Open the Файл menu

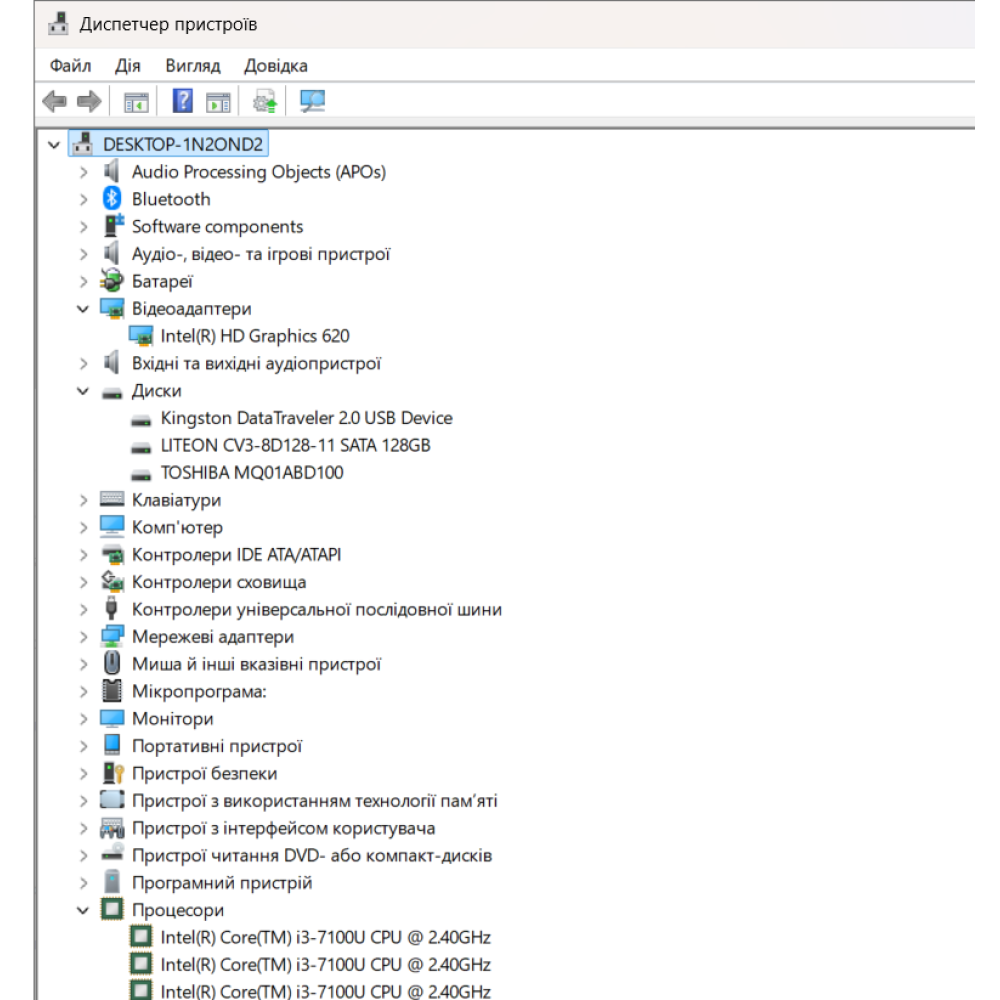pos(70,66)
